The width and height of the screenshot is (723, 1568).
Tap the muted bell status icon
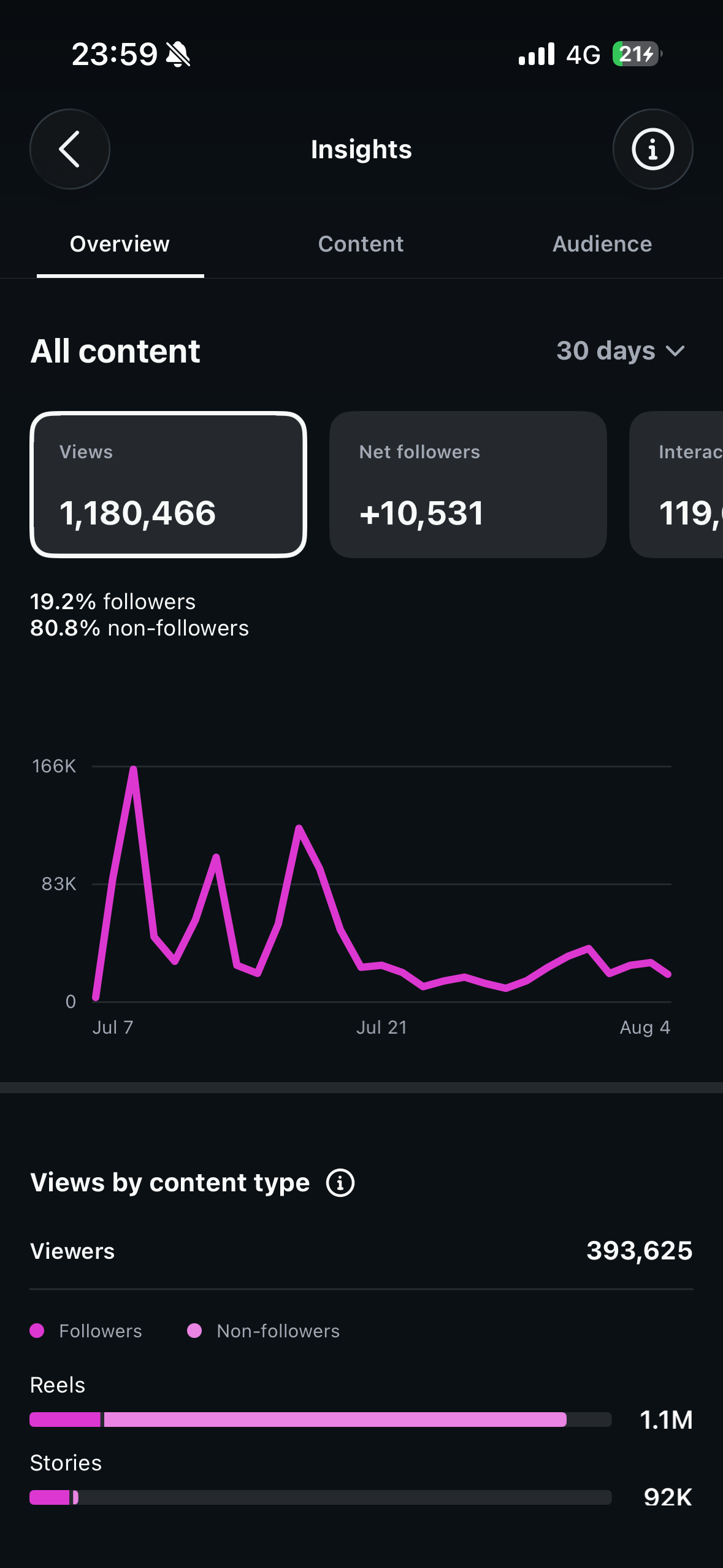(x=178, y=54)
